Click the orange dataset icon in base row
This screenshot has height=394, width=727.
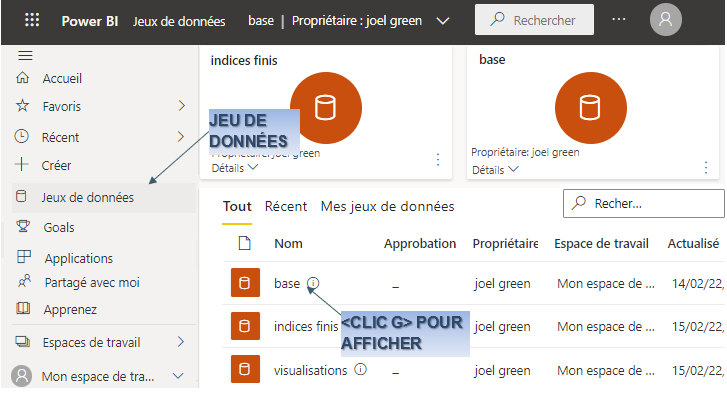pos(245,282)
